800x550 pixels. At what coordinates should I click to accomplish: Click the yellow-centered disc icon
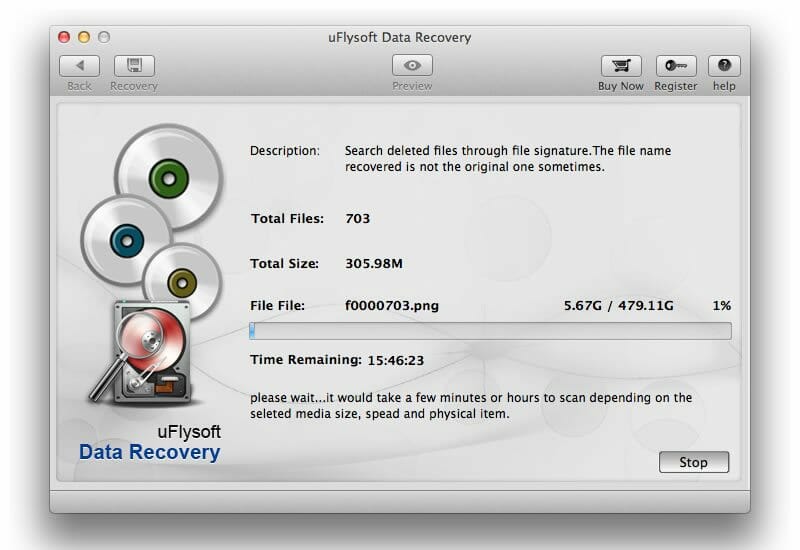180,282
